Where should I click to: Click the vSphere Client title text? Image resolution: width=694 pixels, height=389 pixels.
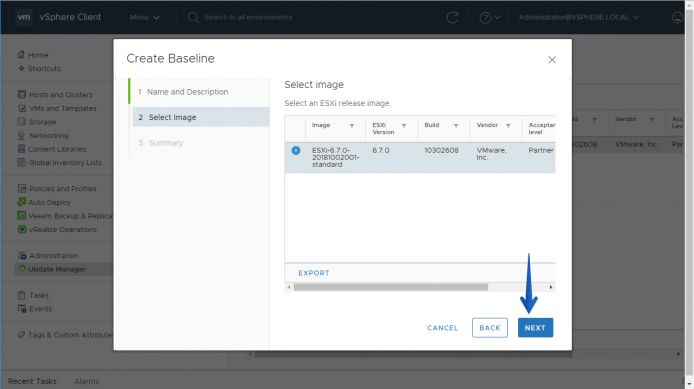(70, 17)
